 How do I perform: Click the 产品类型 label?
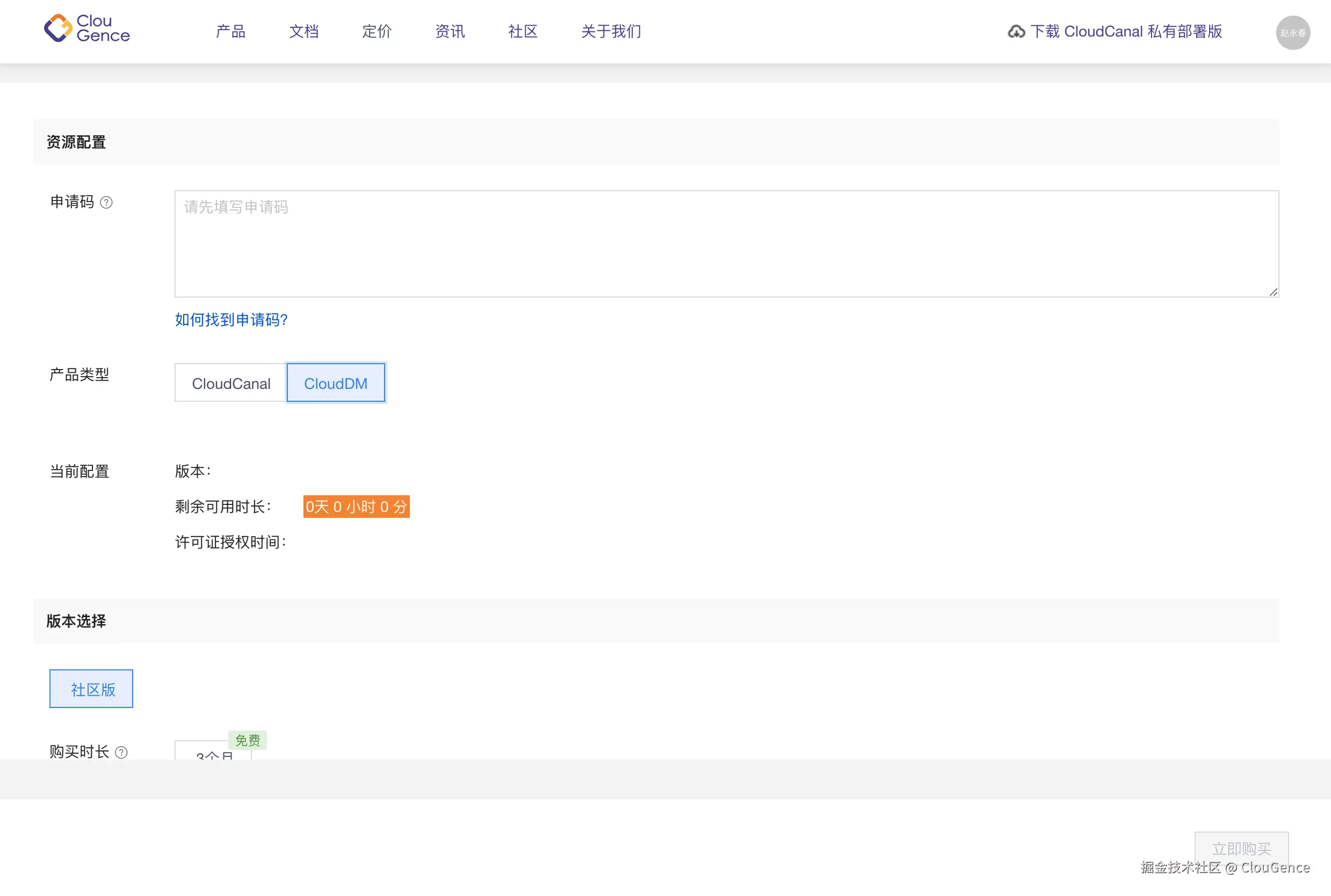coord(79,375)
